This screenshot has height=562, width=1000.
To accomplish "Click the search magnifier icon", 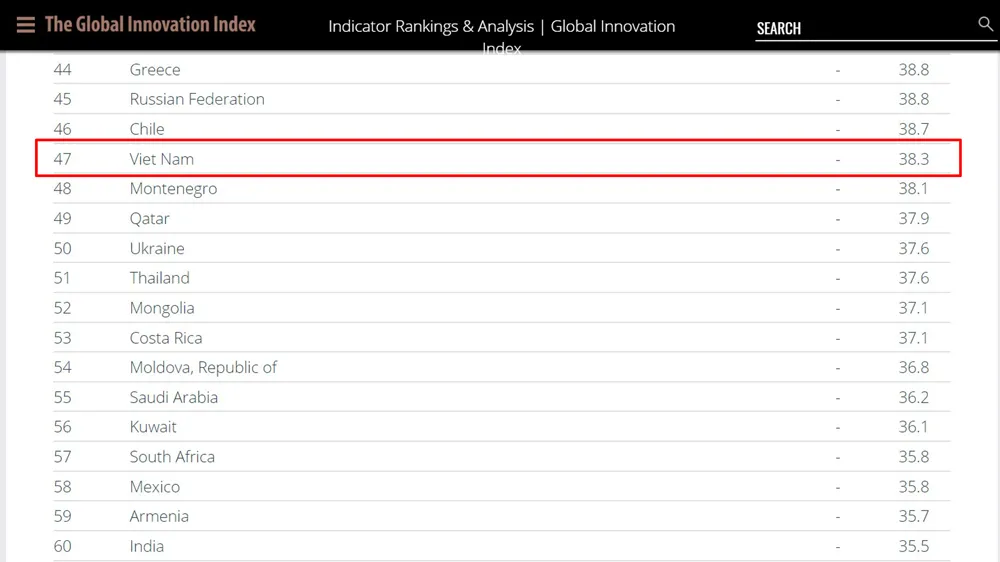I will click(x=985, y=24).
